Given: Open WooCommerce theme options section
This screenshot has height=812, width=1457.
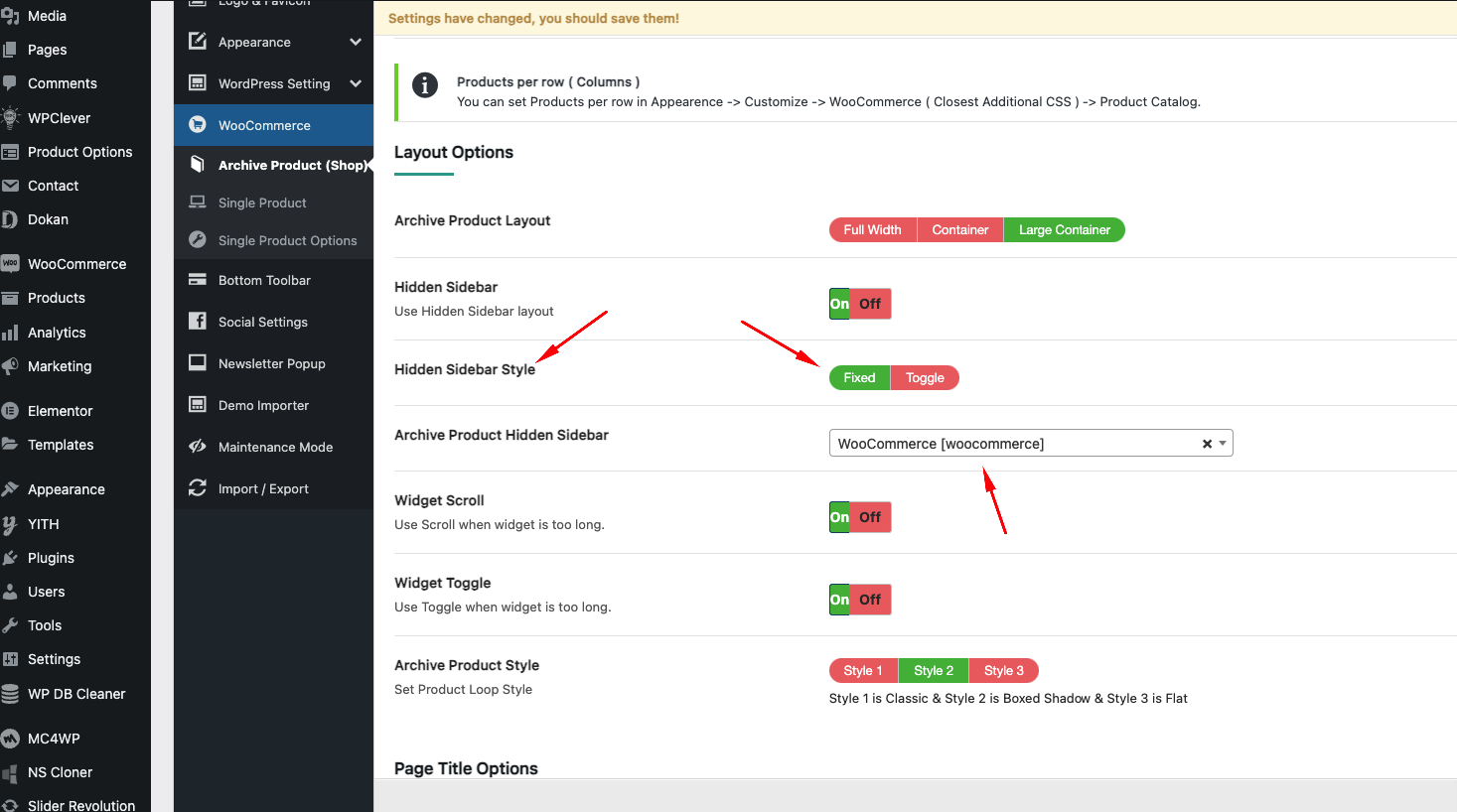Looking at the screenshot, I should (x=274, y=125).
